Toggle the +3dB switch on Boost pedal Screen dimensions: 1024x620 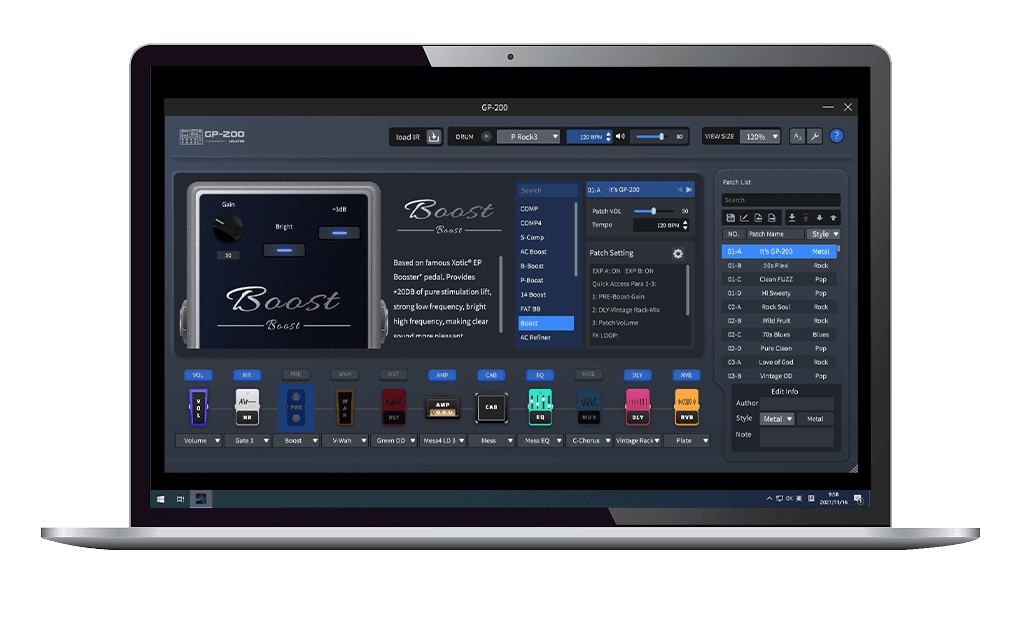(x=339, y=233)
